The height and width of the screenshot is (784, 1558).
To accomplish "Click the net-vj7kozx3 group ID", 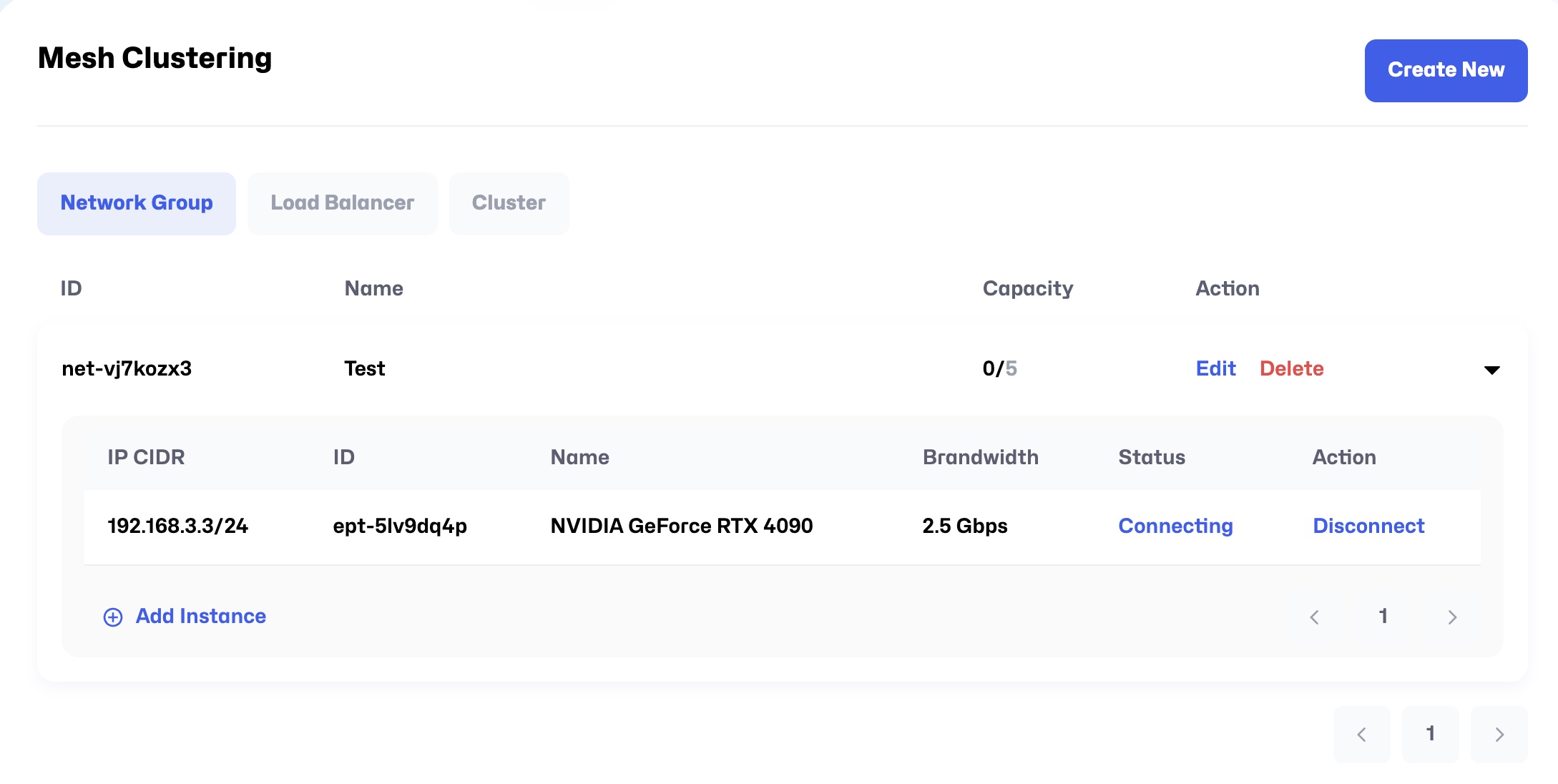I will click(x=127, y=368).
